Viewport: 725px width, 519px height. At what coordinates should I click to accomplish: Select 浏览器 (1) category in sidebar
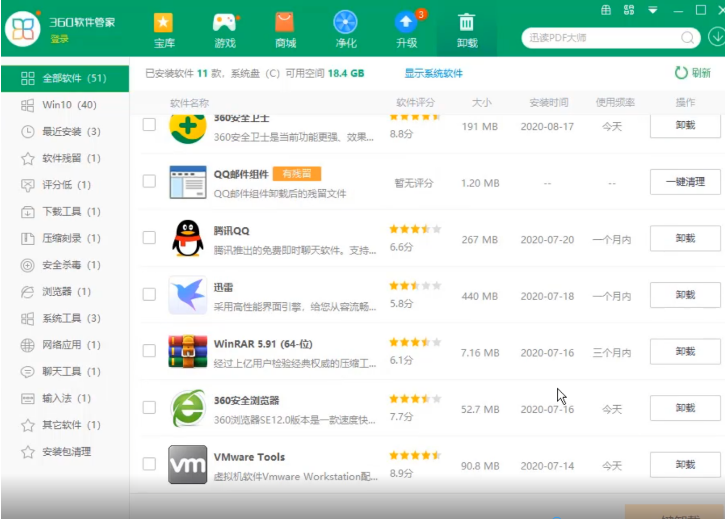(66, 292)
